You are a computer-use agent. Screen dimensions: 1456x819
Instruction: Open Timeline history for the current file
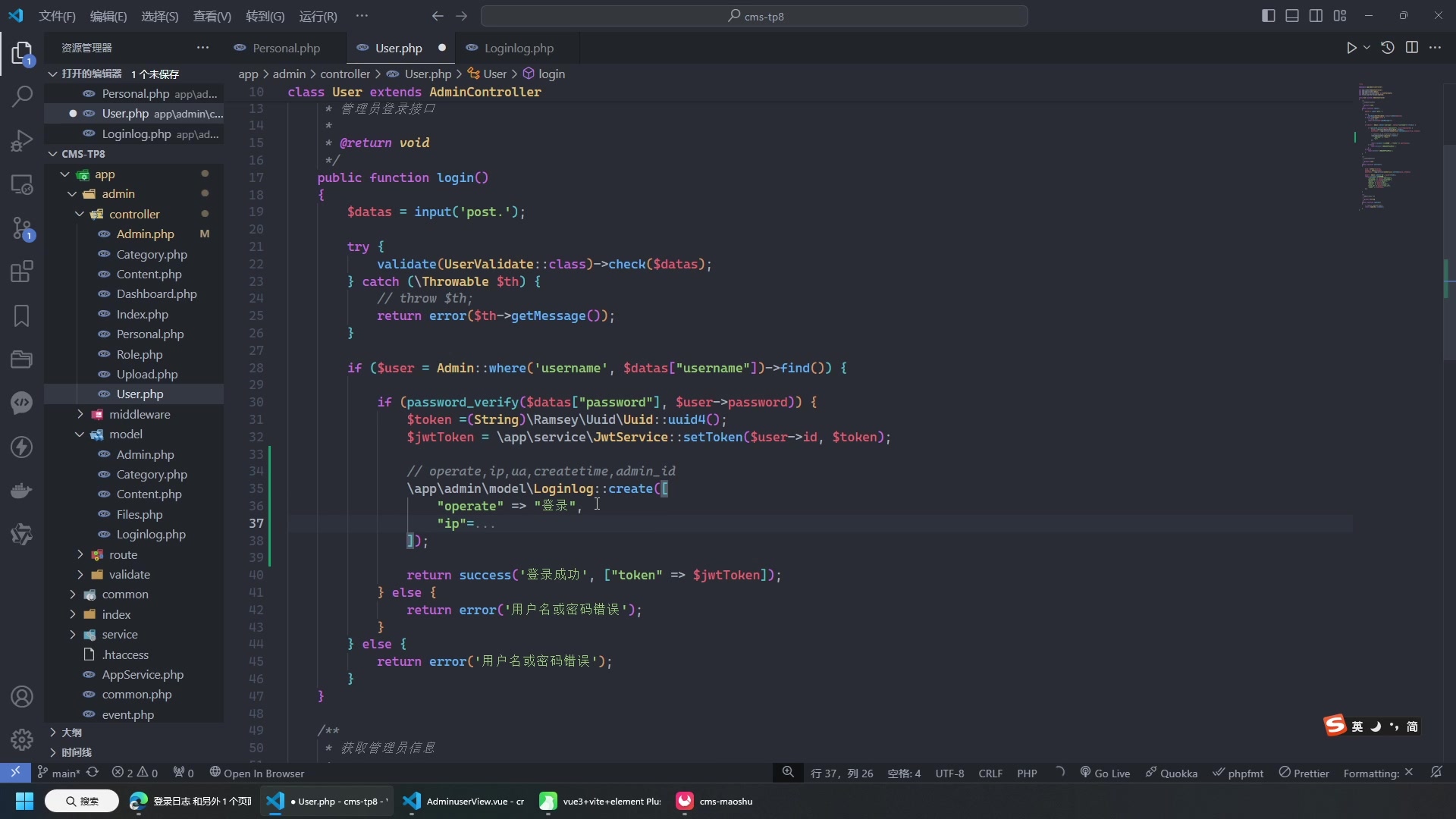(x=1387, y=47)
